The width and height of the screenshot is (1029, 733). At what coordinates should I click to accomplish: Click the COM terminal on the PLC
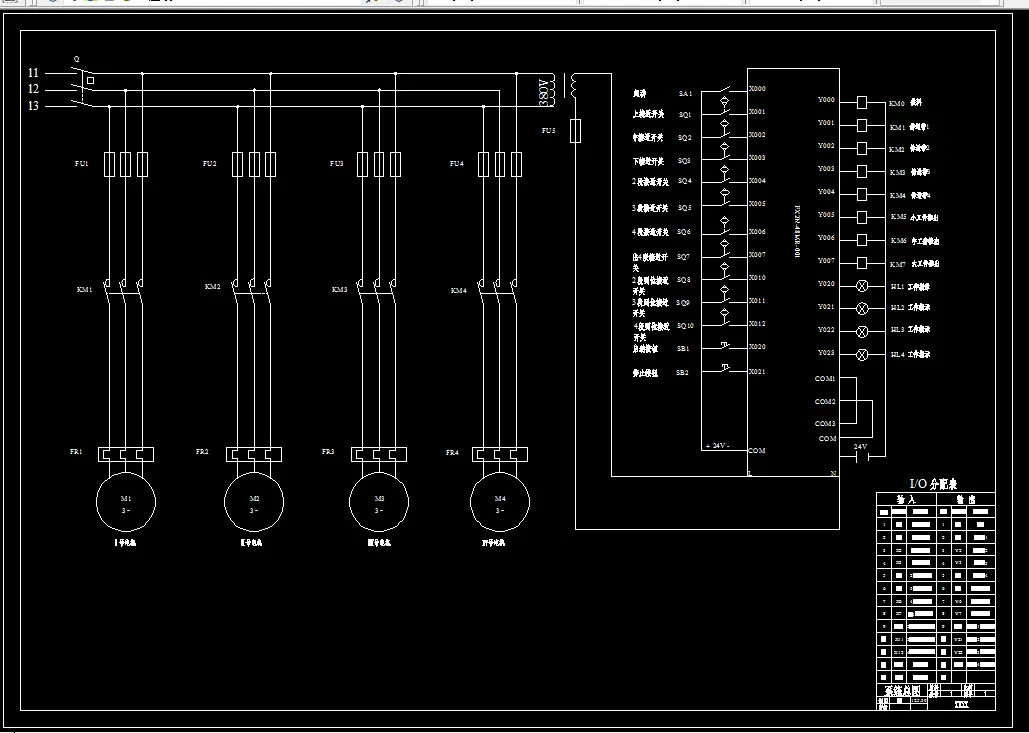pos(758,451)
